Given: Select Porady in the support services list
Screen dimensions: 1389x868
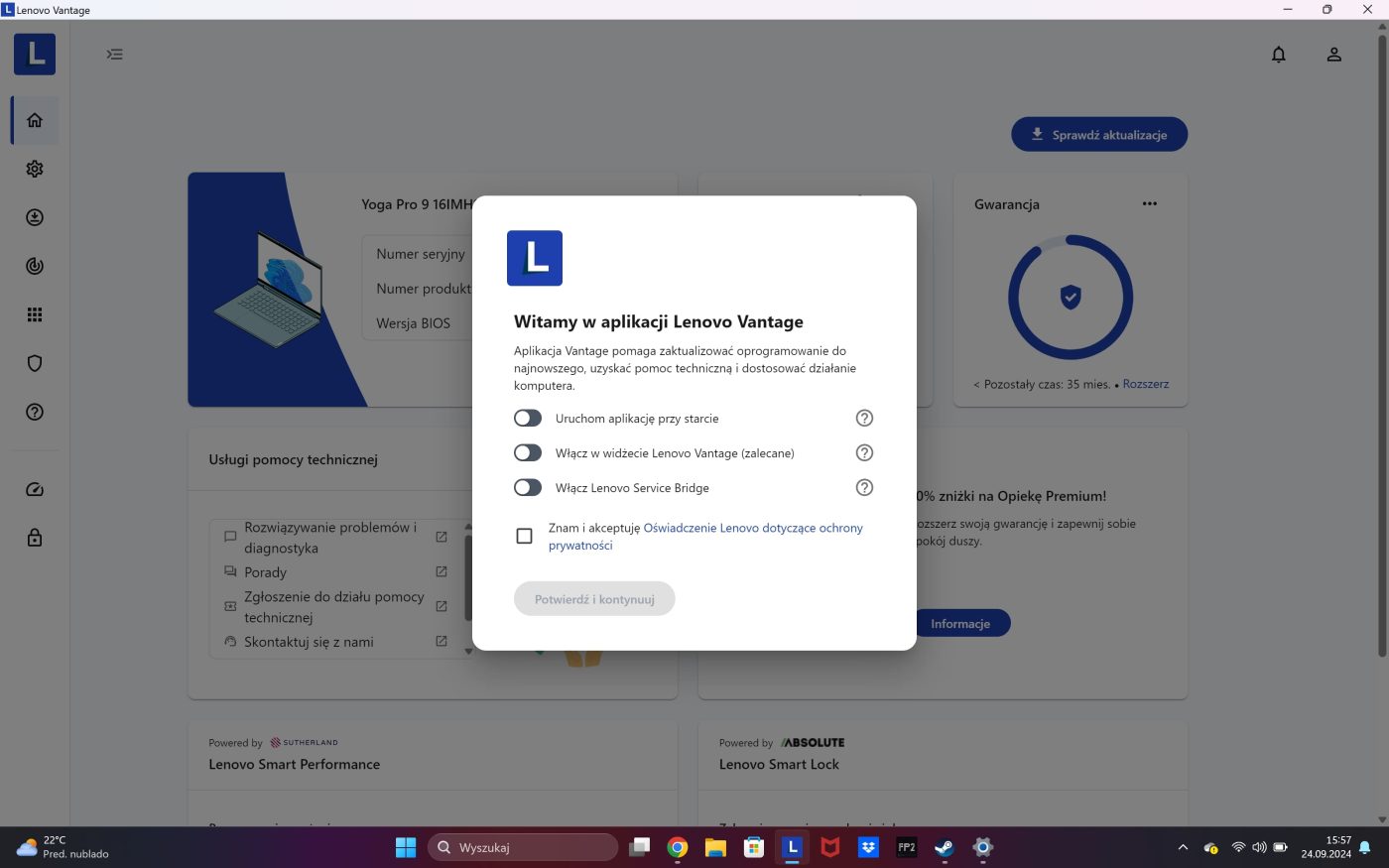Looking at the screenshot, I should click(265, 572).
